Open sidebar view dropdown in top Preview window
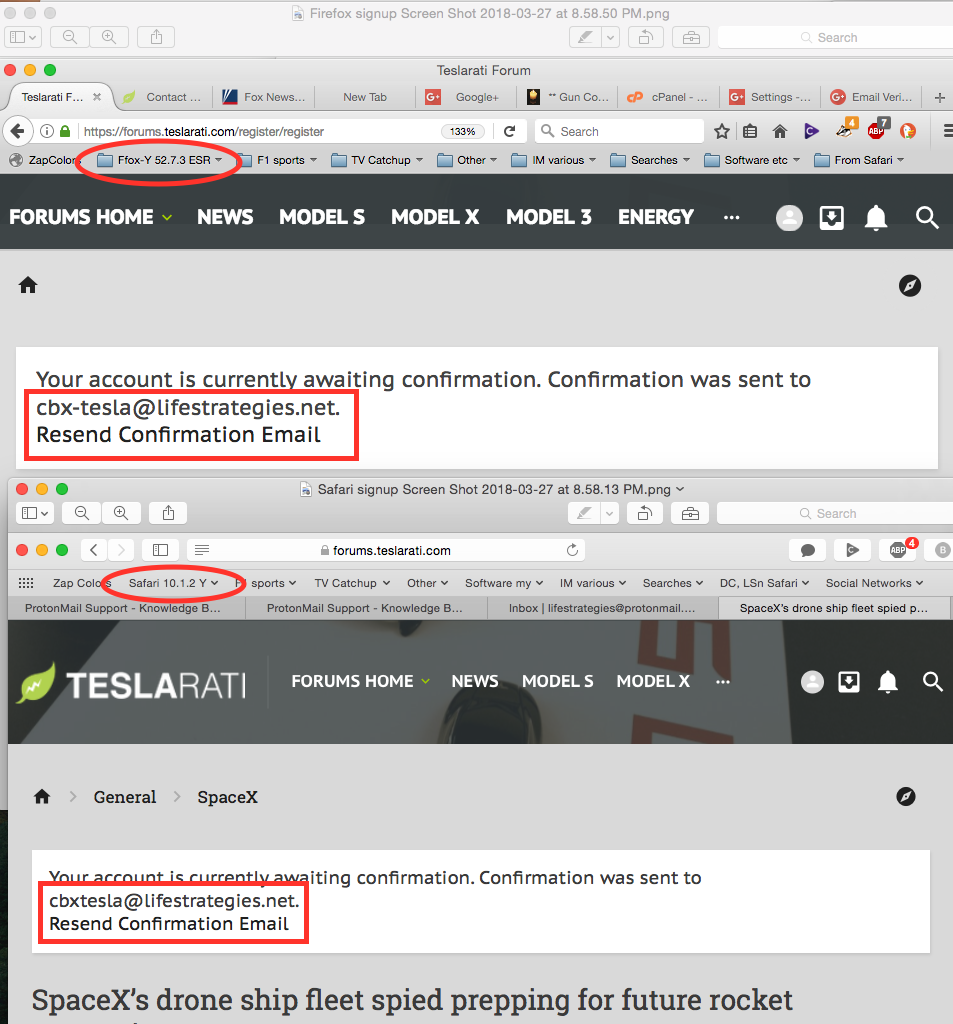The image size is (953, 1024). tap(23, 37)
